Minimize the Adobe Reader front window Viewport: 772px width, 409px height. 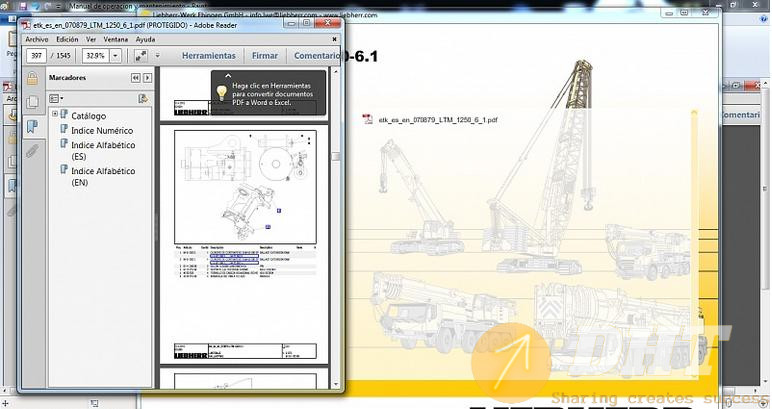click(291, 23)
